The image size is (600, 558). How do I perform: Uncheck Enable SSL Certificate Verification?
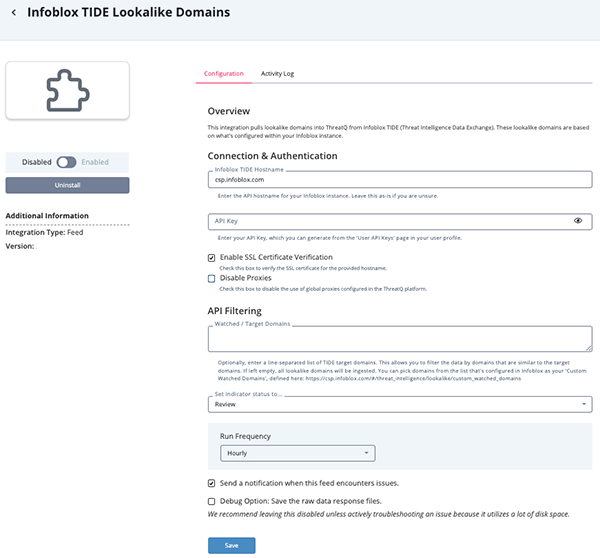click(212, 258)
